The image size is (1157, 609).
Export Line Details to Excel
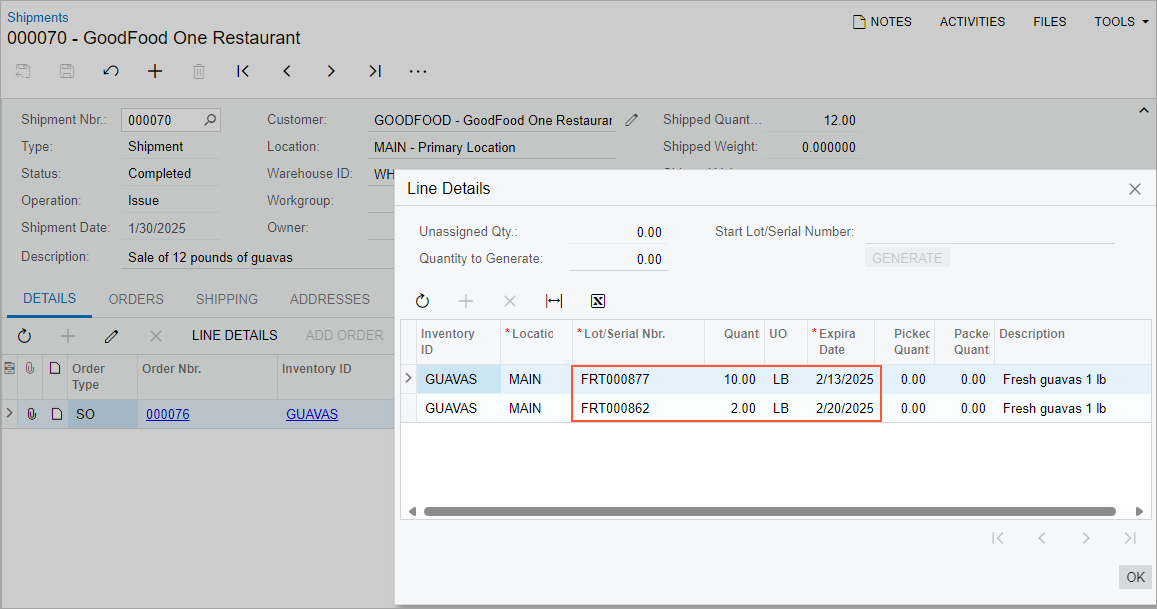pos(598,301)
